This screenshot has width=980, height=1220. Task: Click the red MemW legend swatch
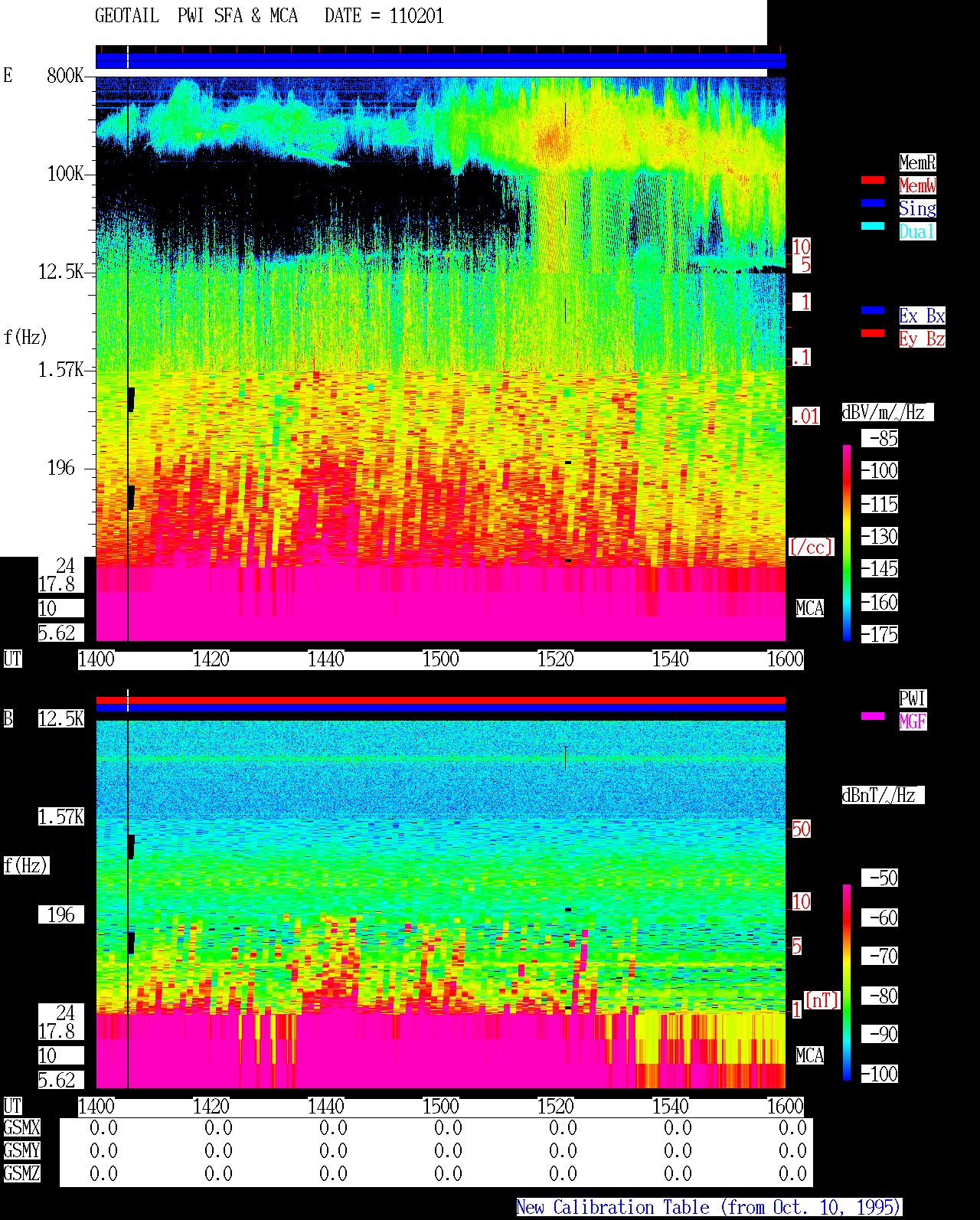point(873,180)
